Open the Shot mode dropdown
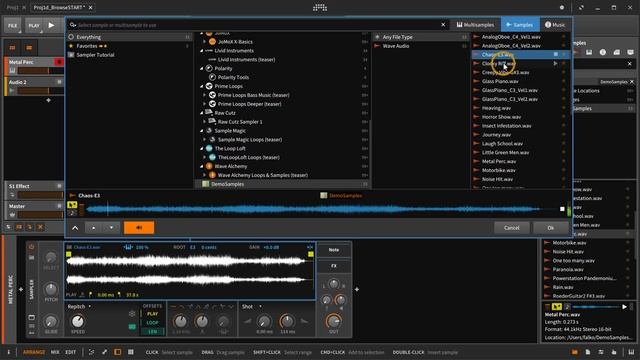640x360 pixels. 251,307
